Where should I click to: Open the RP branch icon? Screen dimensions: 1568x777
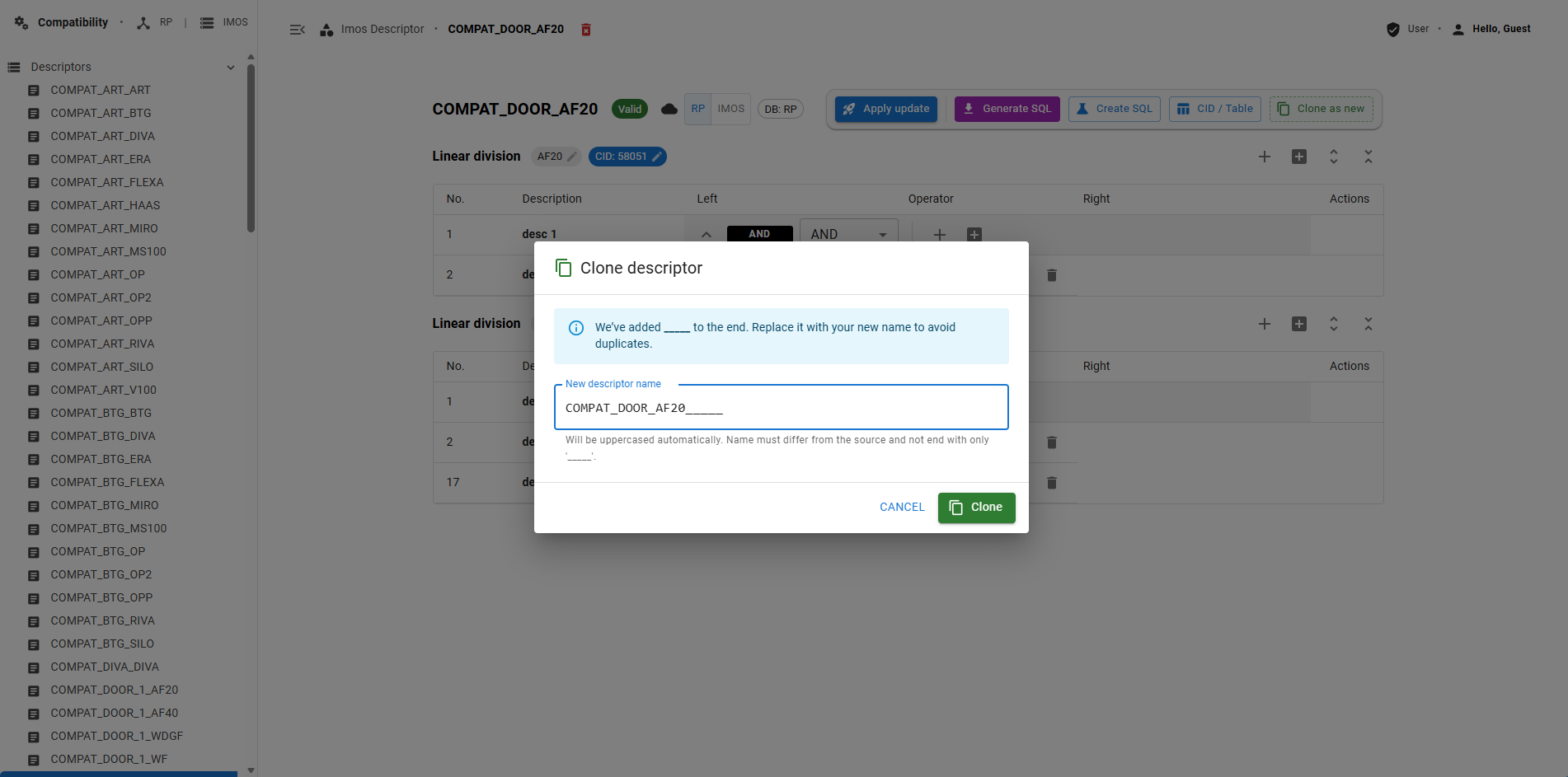(143, 23)
